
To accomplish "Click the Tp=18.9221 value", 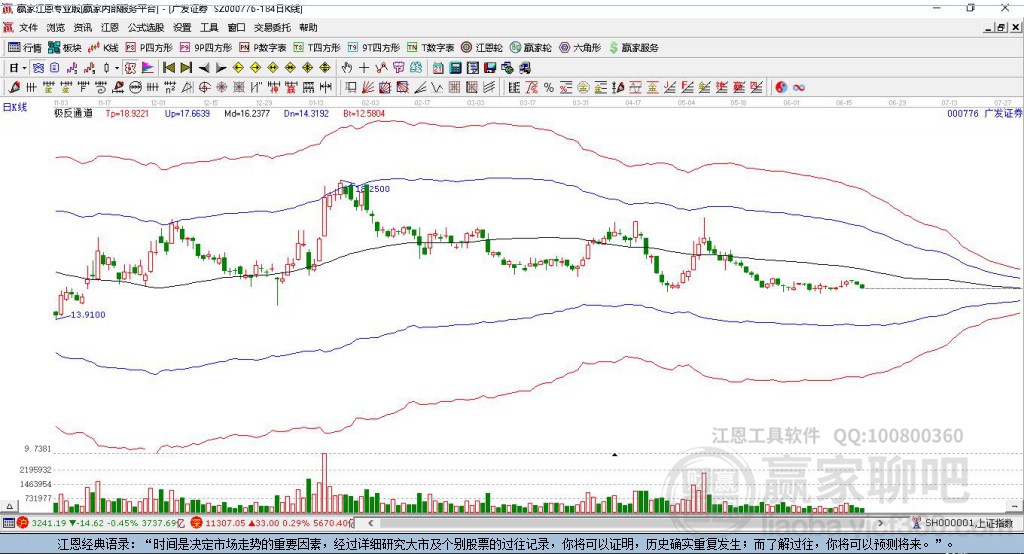I will (127, 114).
